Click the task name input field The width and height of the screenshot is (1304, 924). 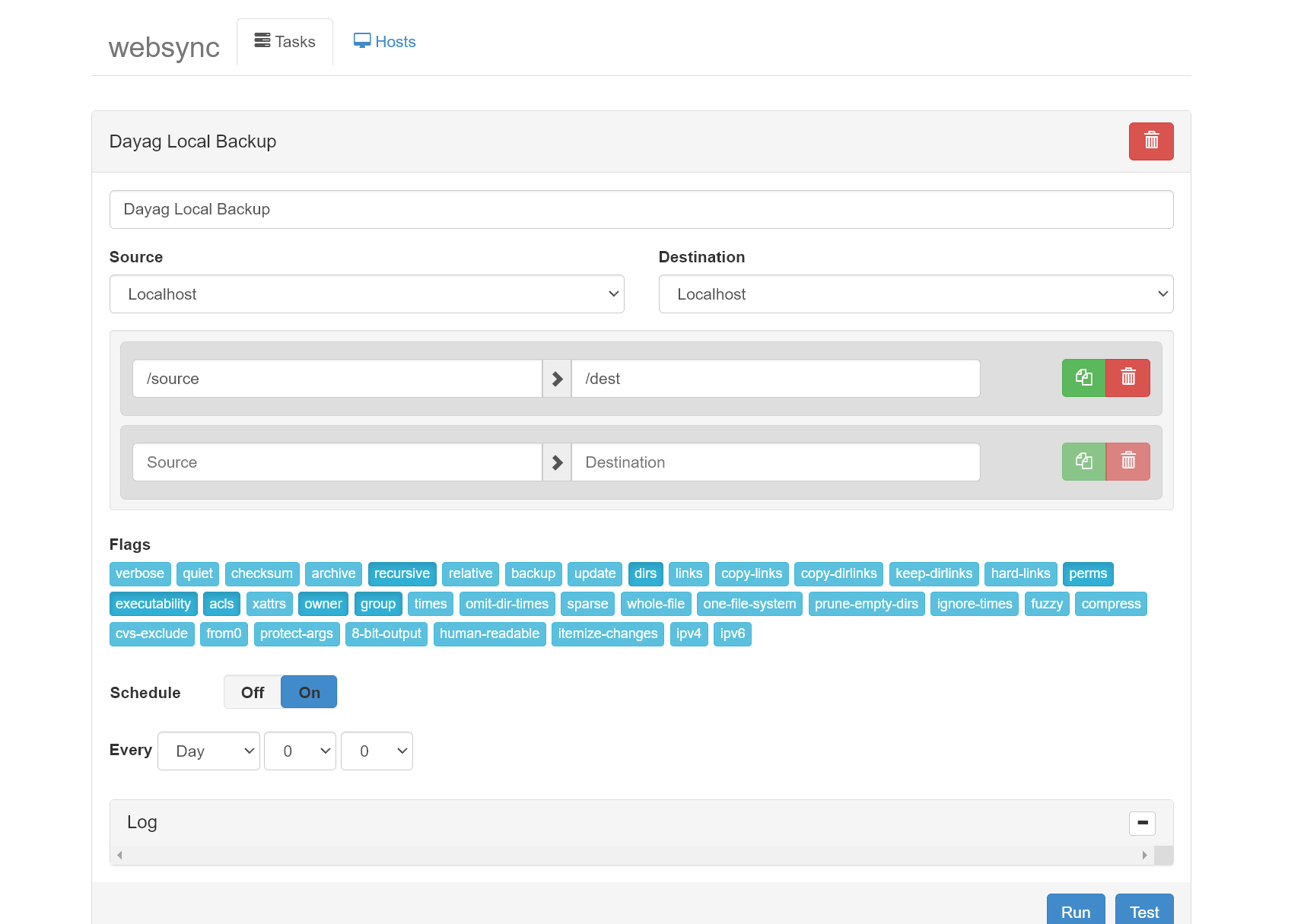pos(641,210)
